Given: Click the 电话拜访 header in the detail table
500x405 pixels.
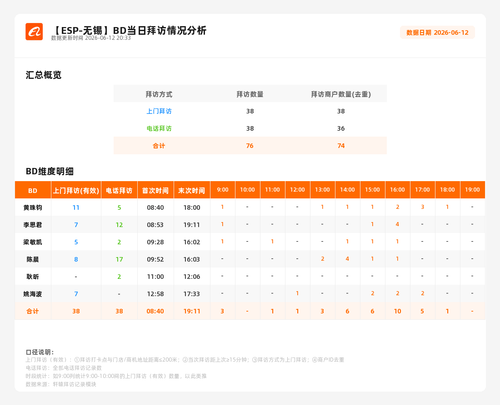Looking at the screenshot, I should 119,191.
